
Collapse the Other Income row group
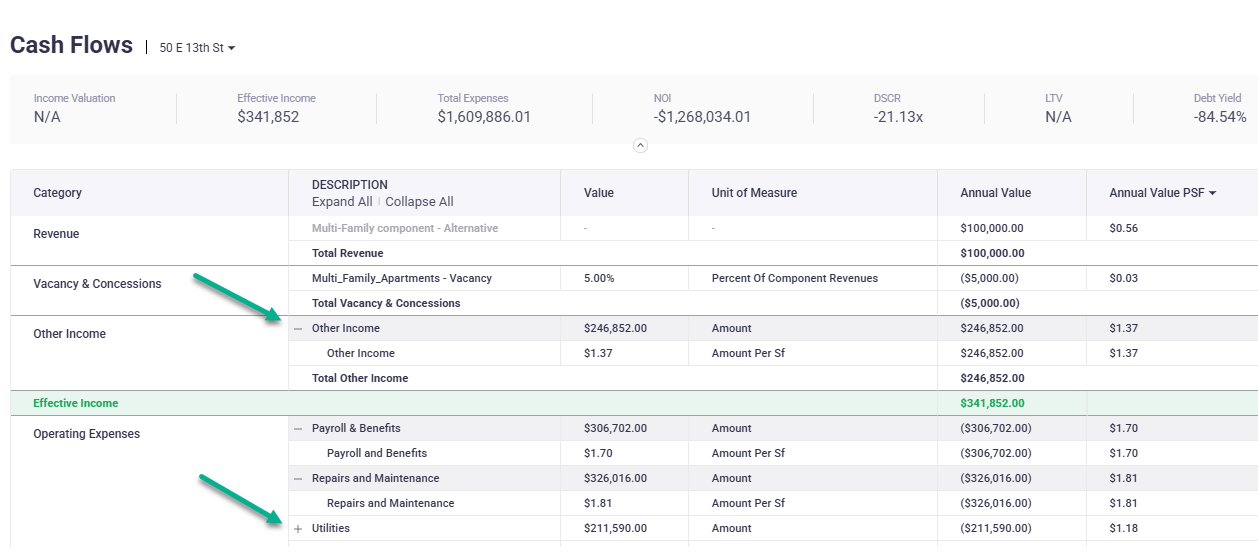click(x=298, y=329)
